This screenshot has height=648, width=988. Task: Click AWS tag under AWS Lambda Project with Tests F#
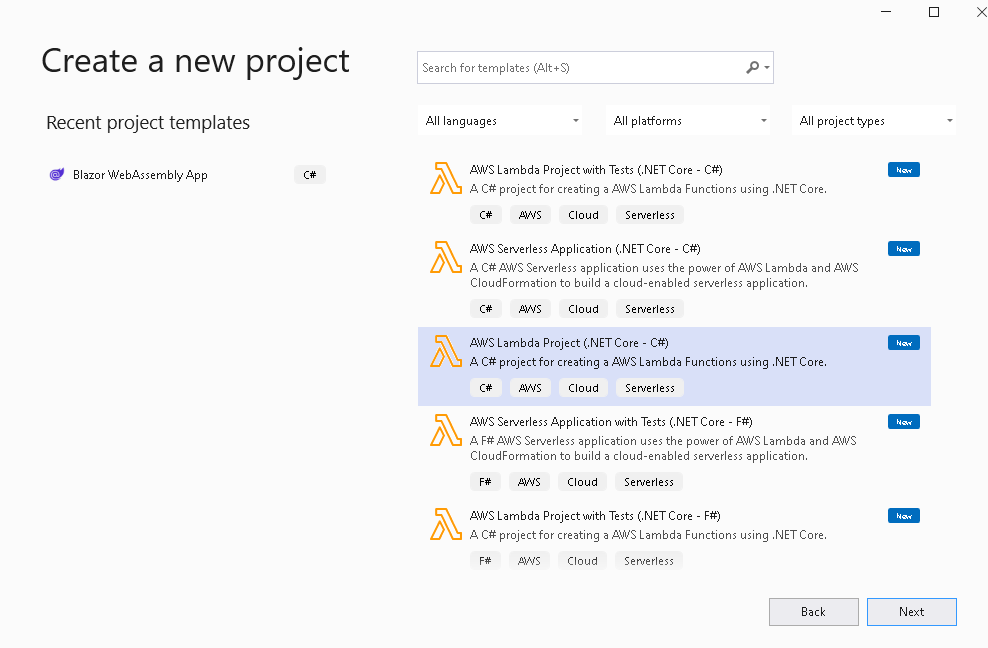coord(529,560)
